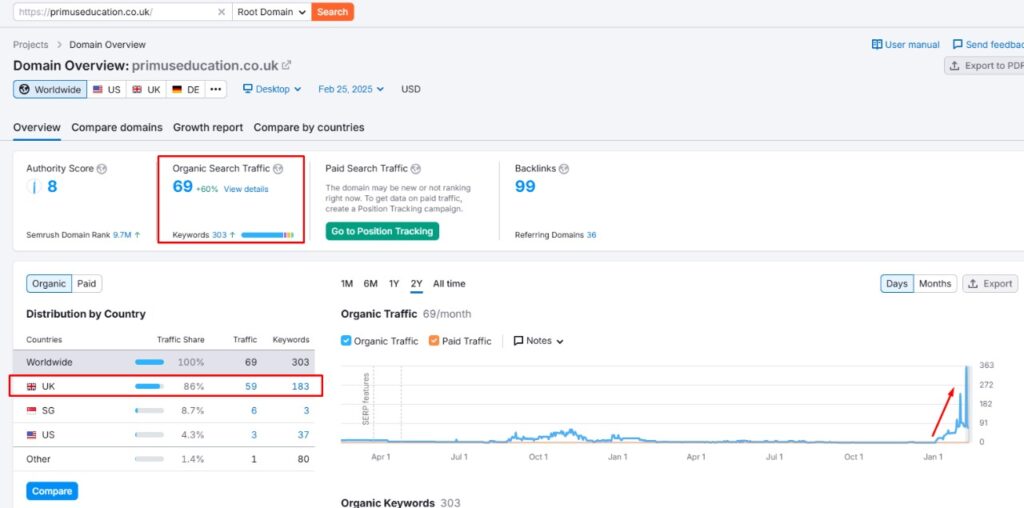Screen dimensions: 1024x508
Task: Select the UK database filter button
Action: [x=146, y=89]
